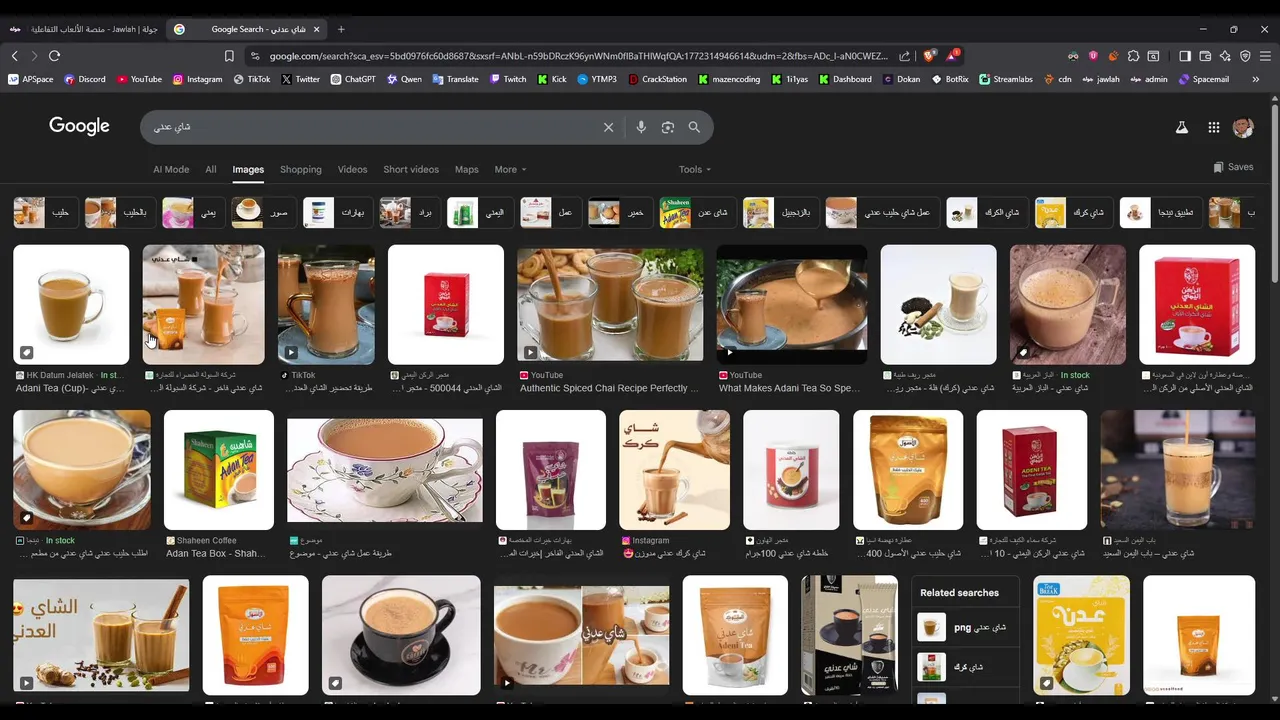Open the TikTok tea pouring thumbnail

pos(326,304)
